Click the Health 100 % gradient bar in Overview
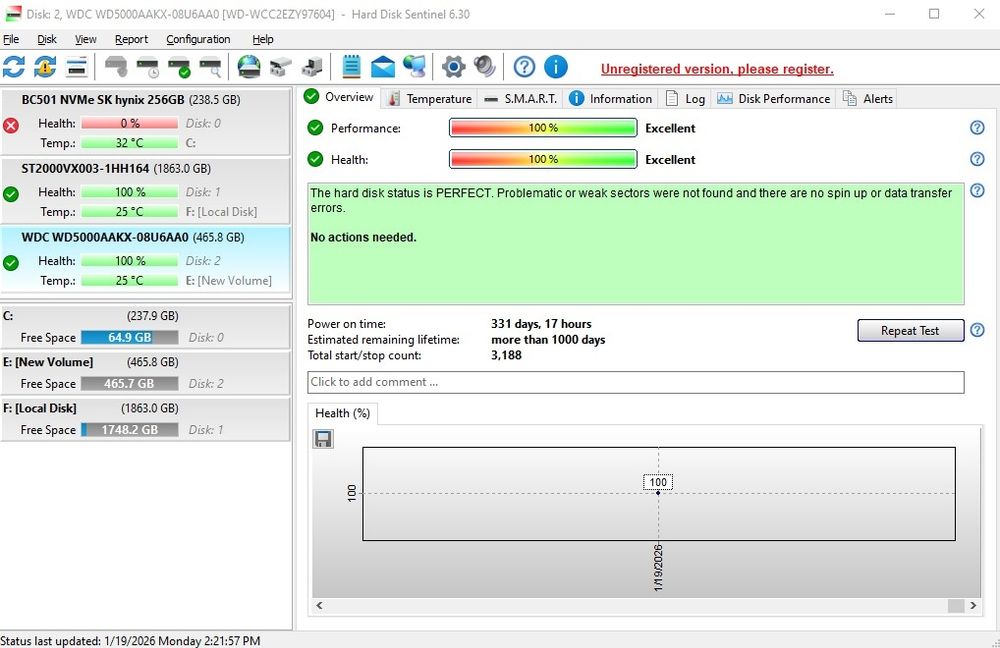1000x648 pixels. (543, 159)
